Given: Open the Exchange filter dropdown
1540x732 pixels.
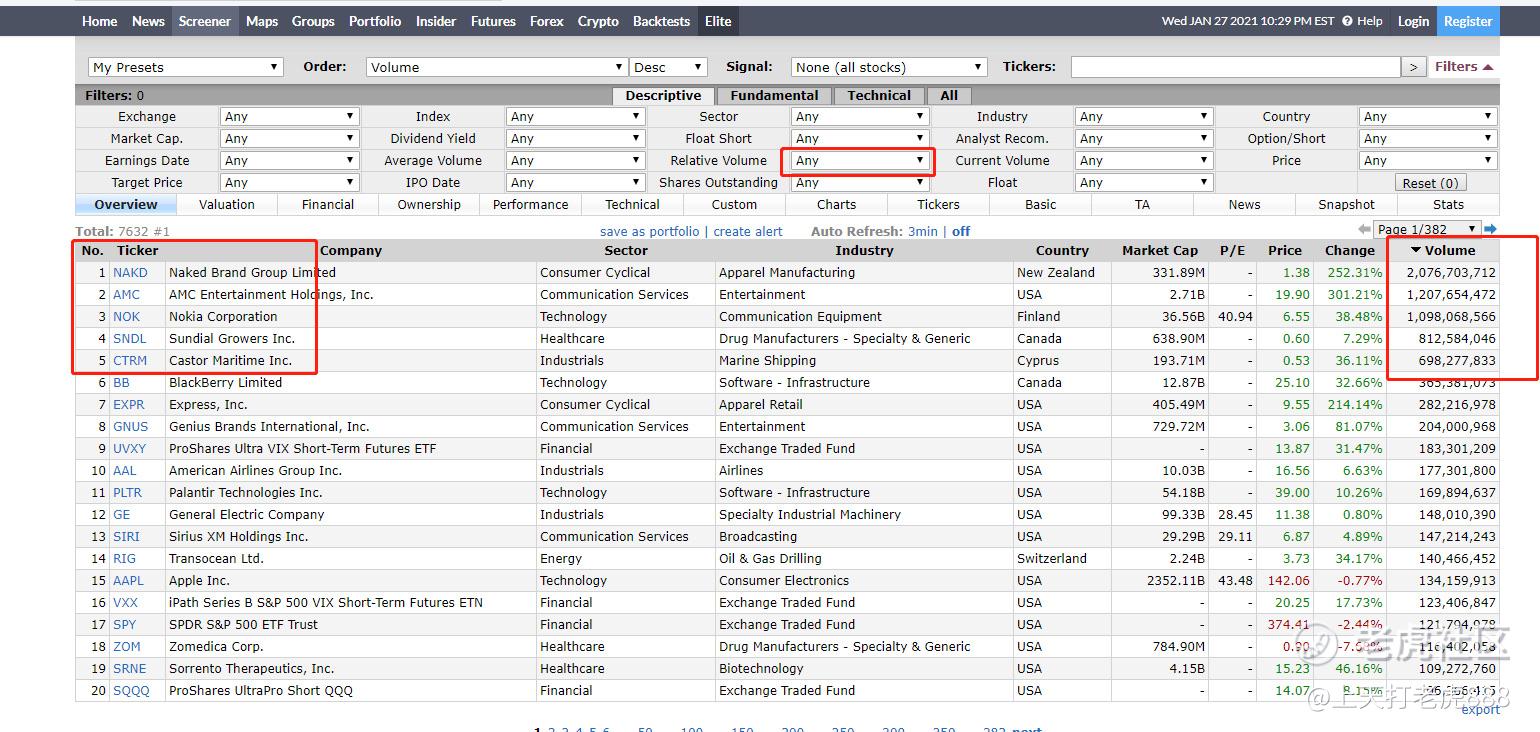Looking at the screenshot, I should point(289,117).
